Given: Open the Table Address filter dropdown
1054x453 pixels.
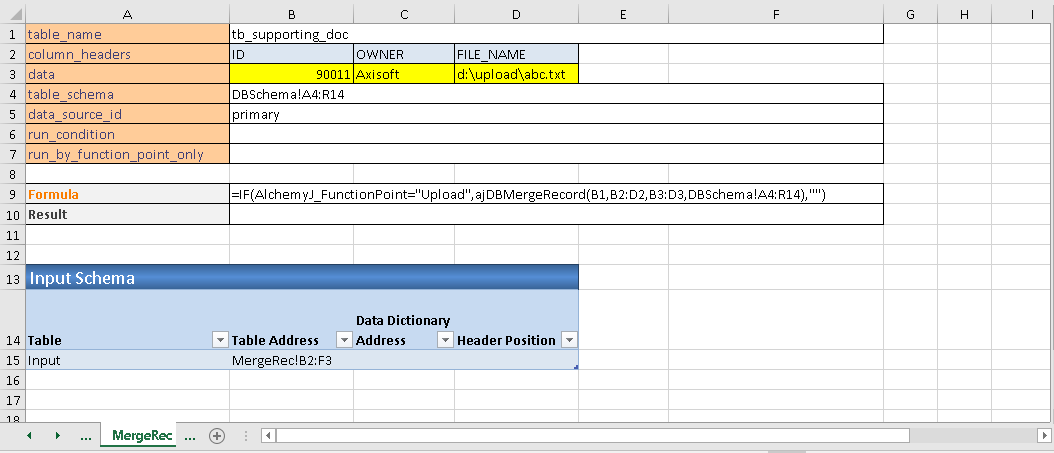Looking at the screenshot, I should pyautogui.click(x=344, y=340).
